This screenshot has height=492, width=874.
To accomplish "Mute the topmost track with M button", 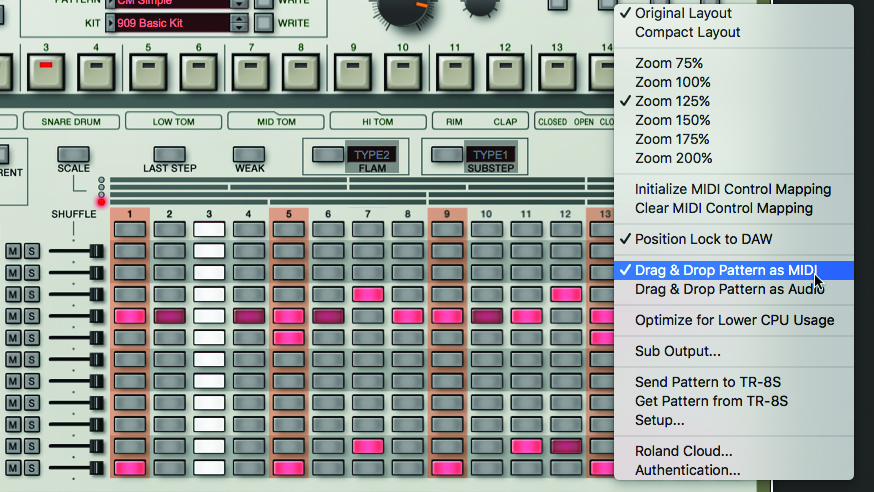I will point(13,251).
